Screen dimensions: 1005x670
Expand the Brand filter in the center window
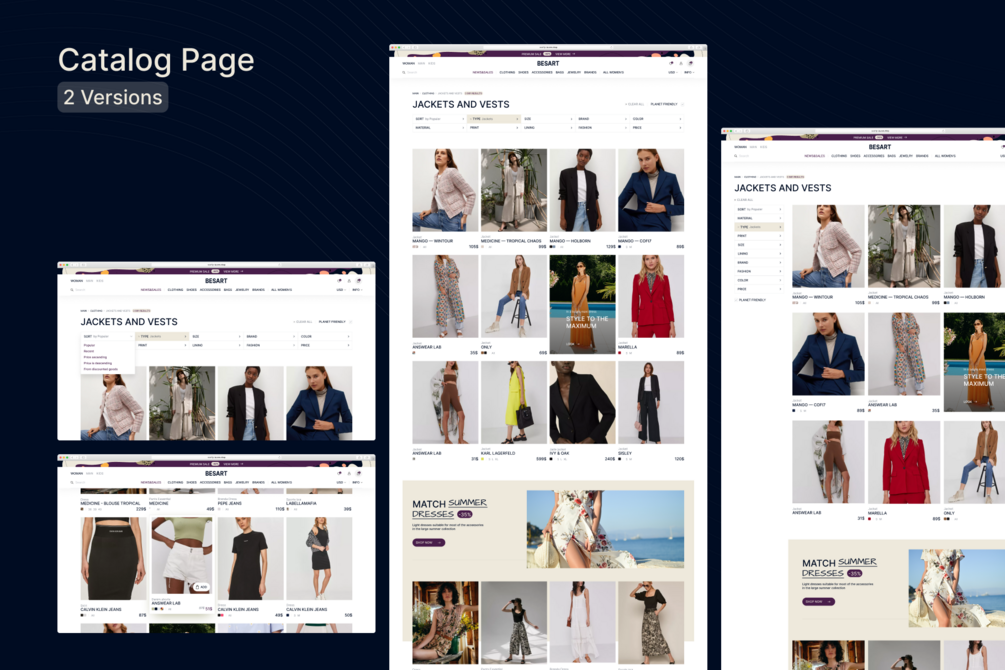(x=602, y=119)
